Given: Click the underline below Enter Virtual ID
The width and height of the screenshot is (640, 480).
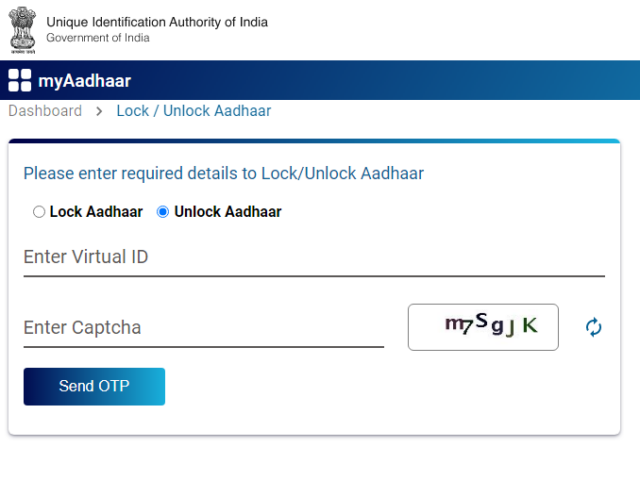Looking at the screenshot, I should click(314, 276).
